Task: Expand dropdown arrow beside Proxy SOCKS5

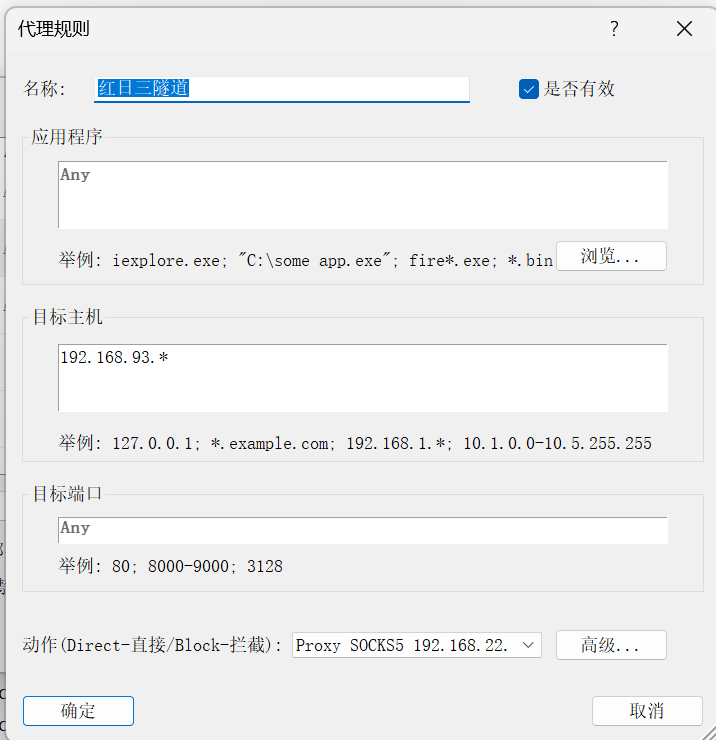Action: (x=529, y=645)
